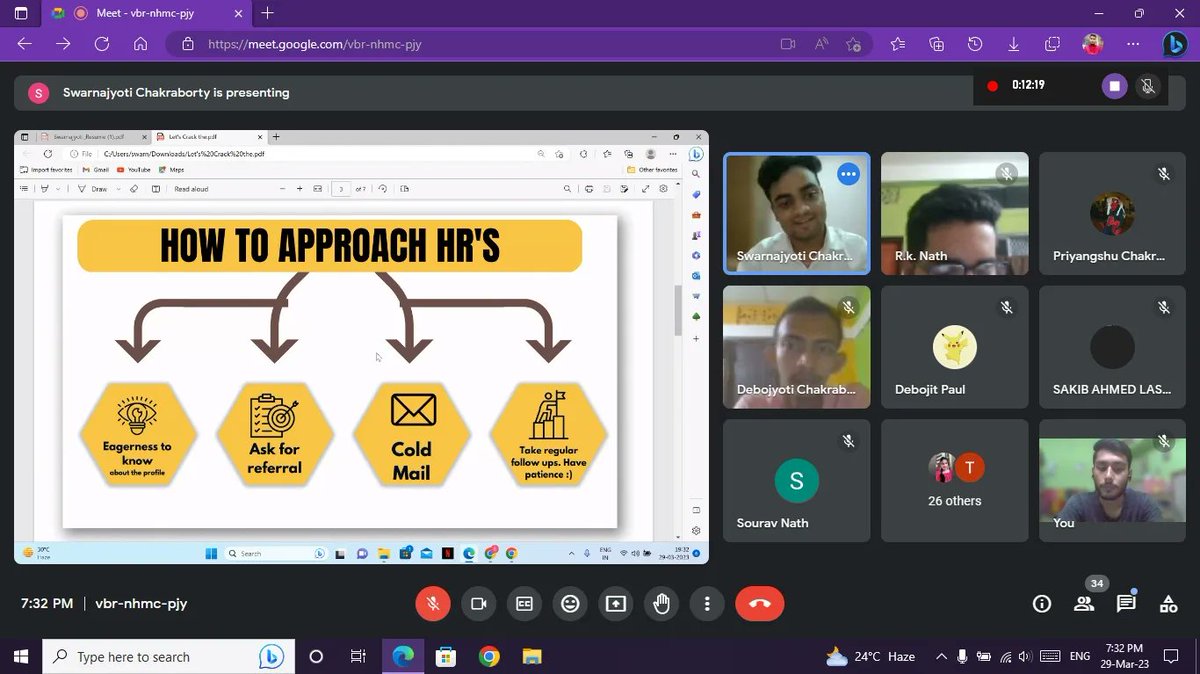Go forward in Edge browser

click(x=63, y=44)
